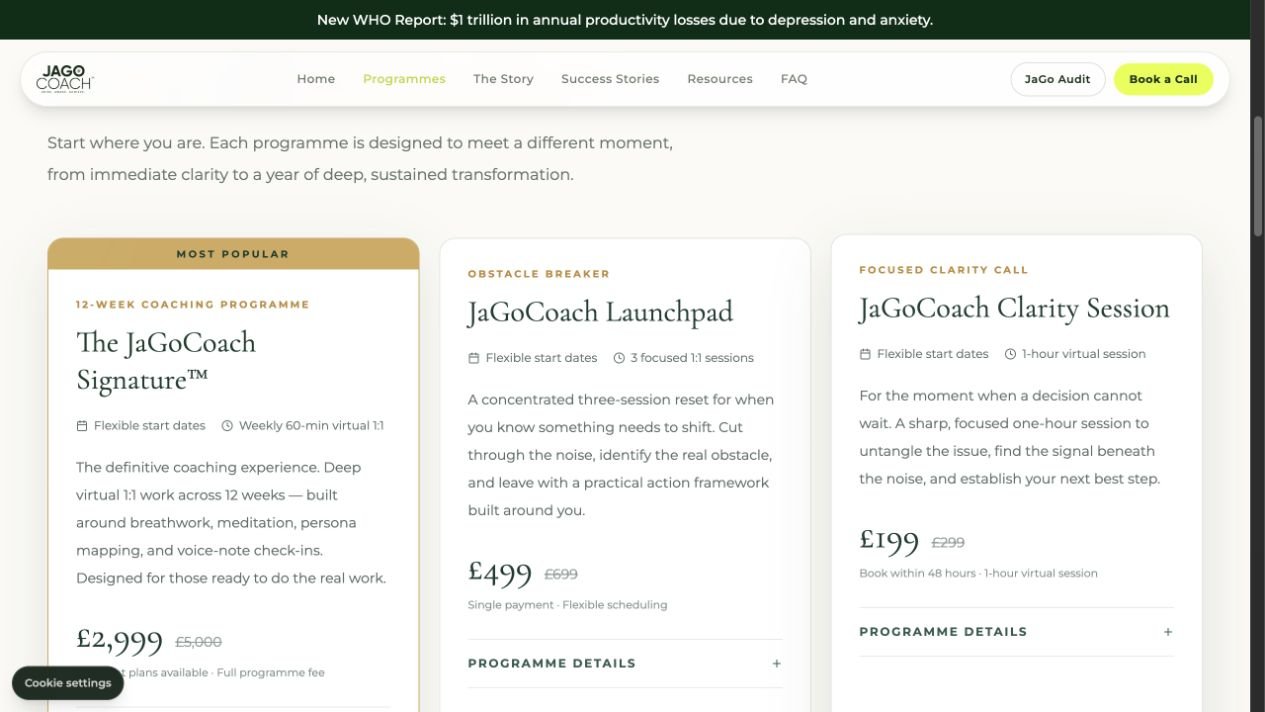Click the struck-through £5,000 price
The image size is (1265, 712).
pyautogui.click(x=198, y=642)
